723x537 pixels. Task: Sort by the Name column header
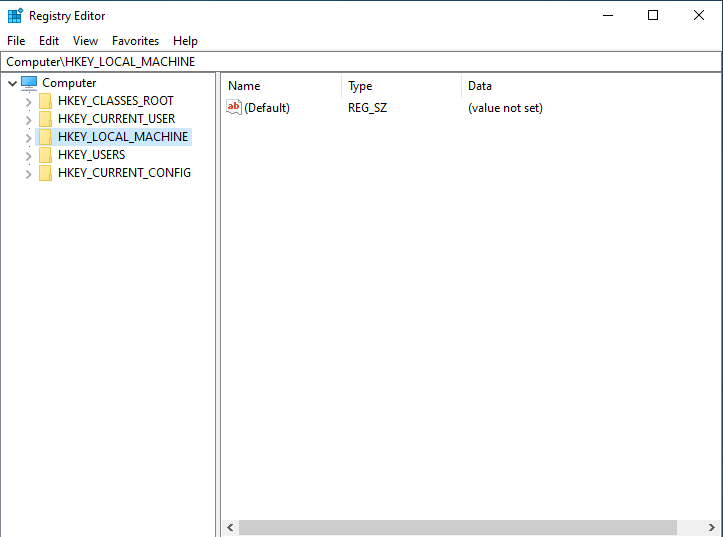pos(283,86)
